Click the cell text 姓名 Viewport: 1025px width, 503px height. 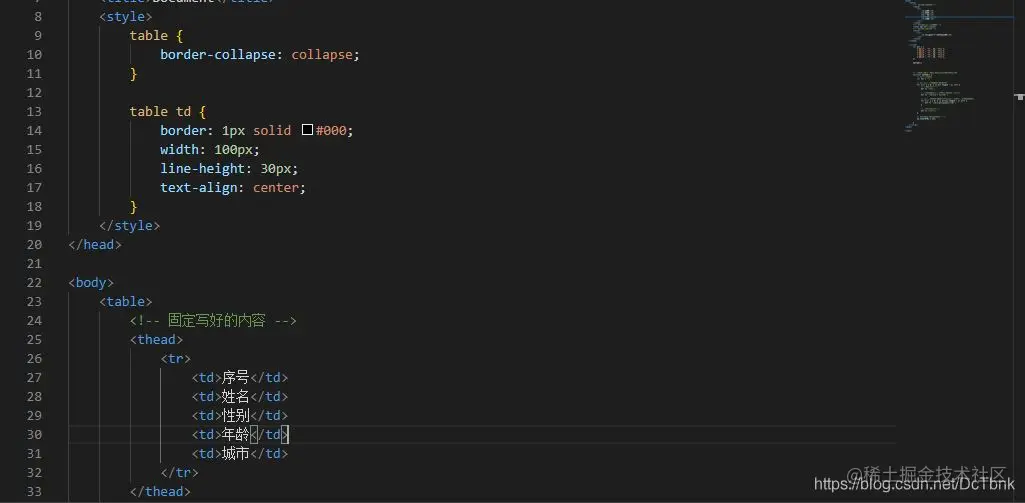click(x=235, y=396)
